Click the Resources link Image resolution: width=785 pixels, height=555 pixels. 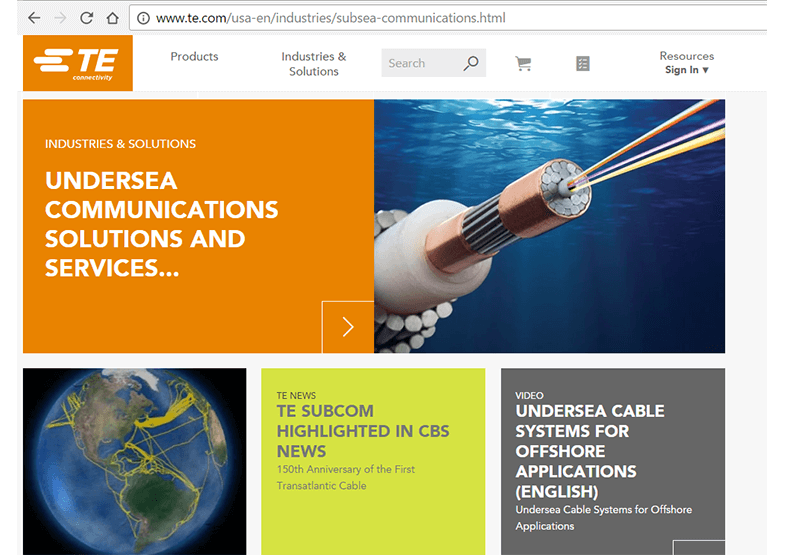click(687, 56)
